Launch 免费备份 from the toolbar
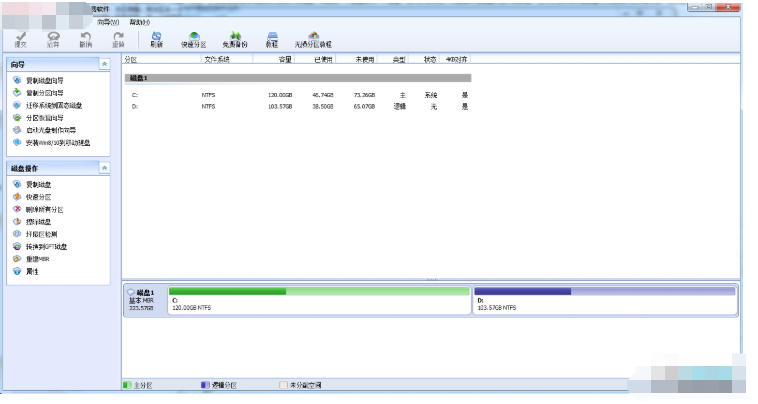The width and height of the screenshot is (758, 404). click(236, 39)
